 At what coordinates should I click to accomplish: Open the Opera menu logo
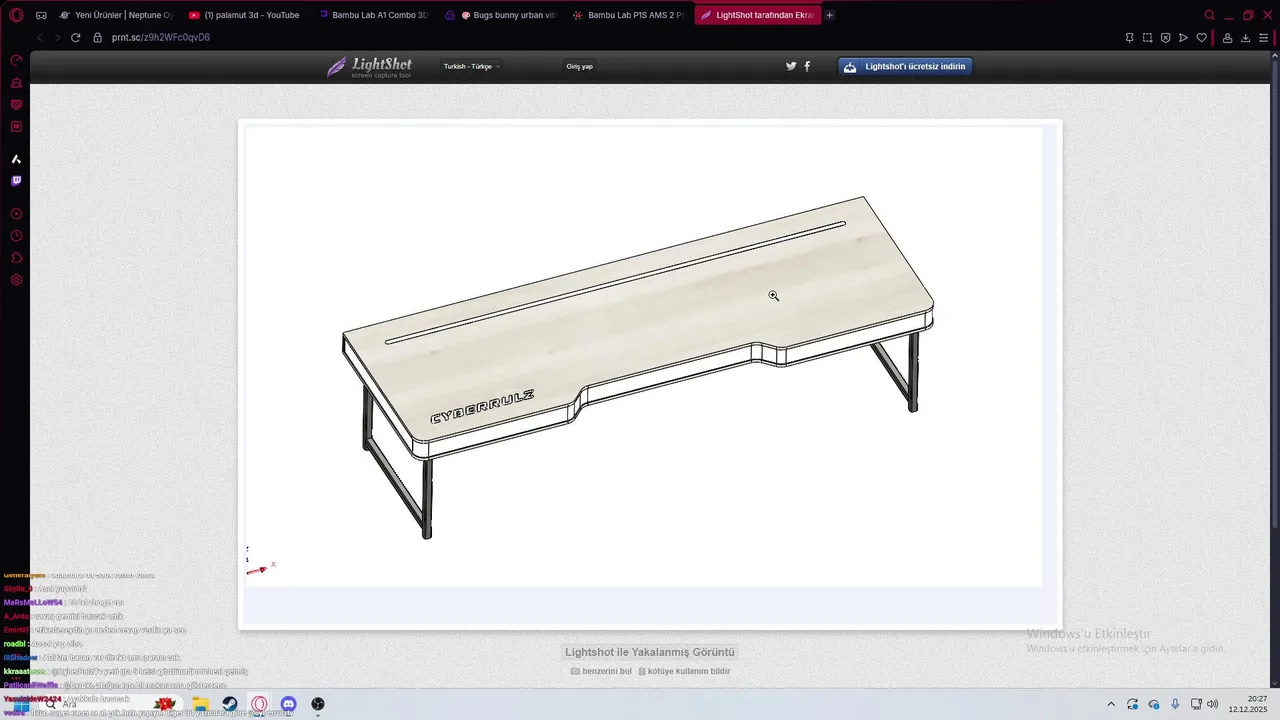16,15
